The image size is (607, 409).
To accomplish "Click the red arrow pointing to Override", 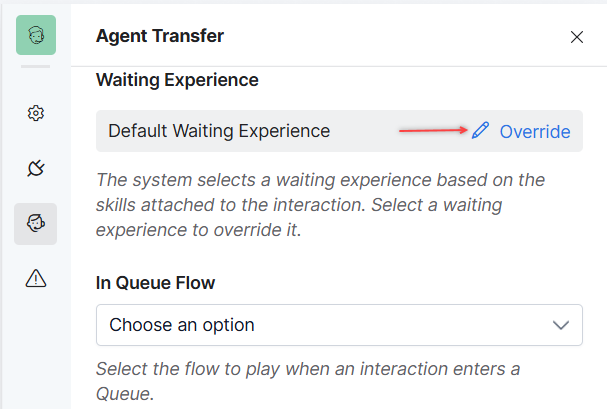I will (433, 130).
